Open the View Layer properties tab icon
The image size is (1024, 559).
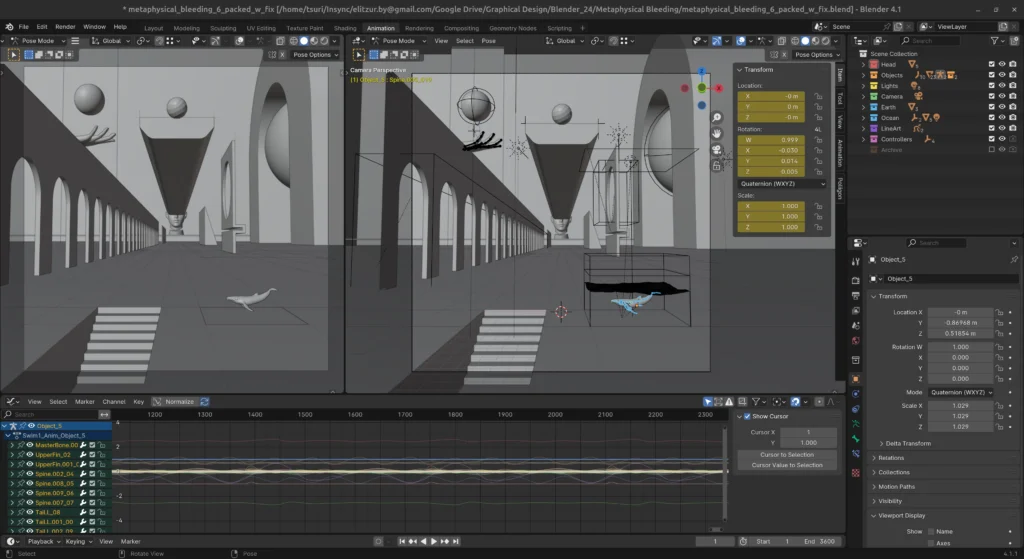point(856,311)
